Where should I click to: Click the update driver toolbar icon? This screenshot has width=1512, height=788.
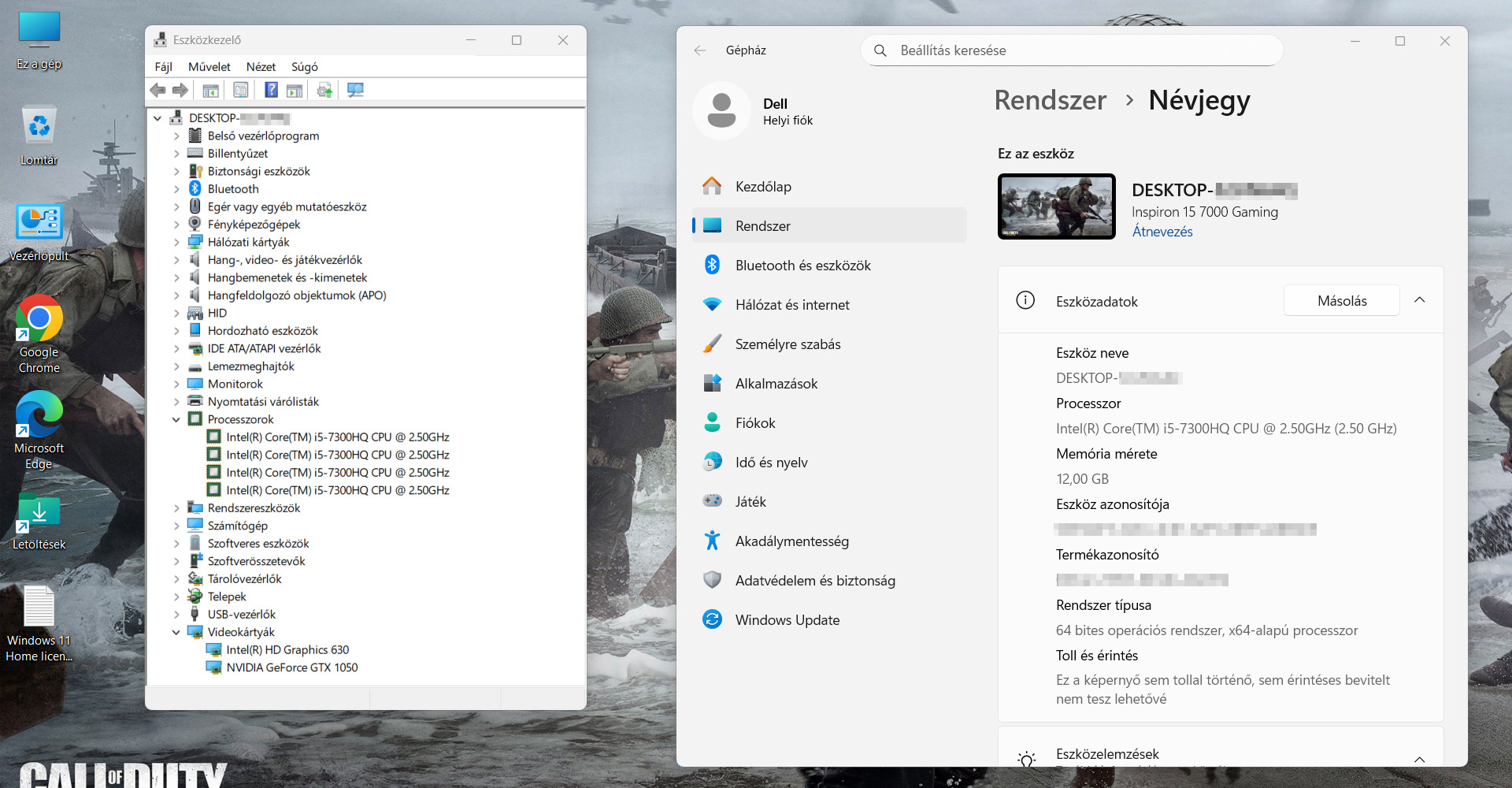pyautogui.click(x=324, y=90)
